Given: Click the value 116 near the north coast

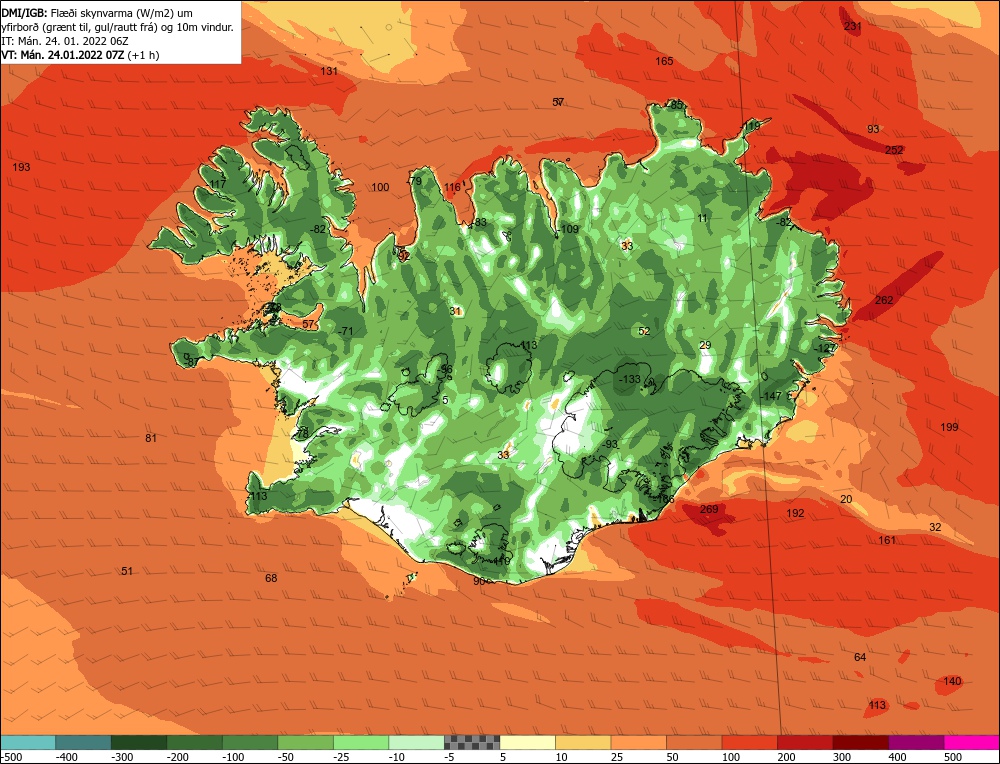Looking at the screenshot, I should (452, 187).
